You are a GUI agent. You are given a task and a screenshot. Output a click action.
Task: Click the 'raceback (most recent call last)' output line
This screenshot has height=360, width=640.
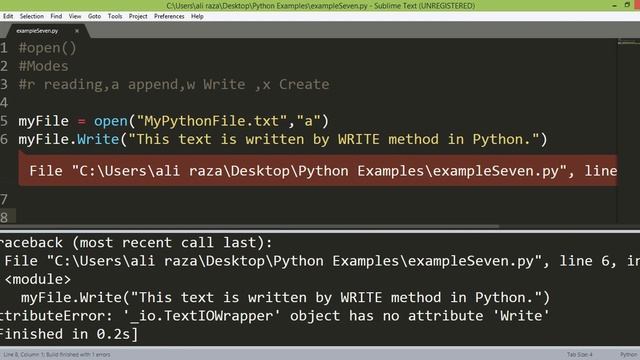(x=136, y=243)
